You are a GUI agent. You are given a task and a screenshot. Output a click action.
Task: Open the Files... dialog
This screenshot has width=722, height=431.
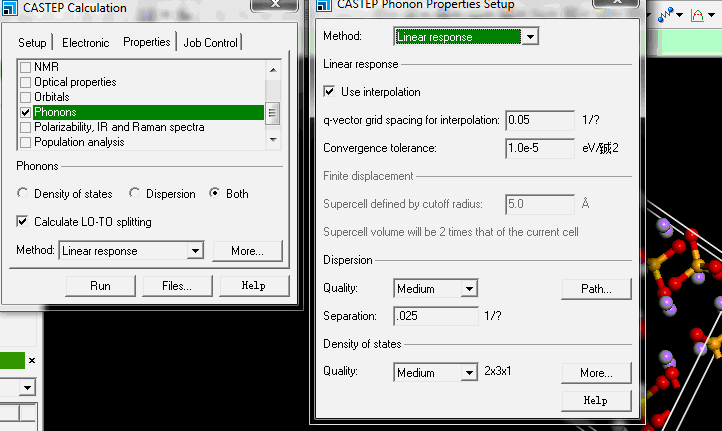click(x=177, y=286)
